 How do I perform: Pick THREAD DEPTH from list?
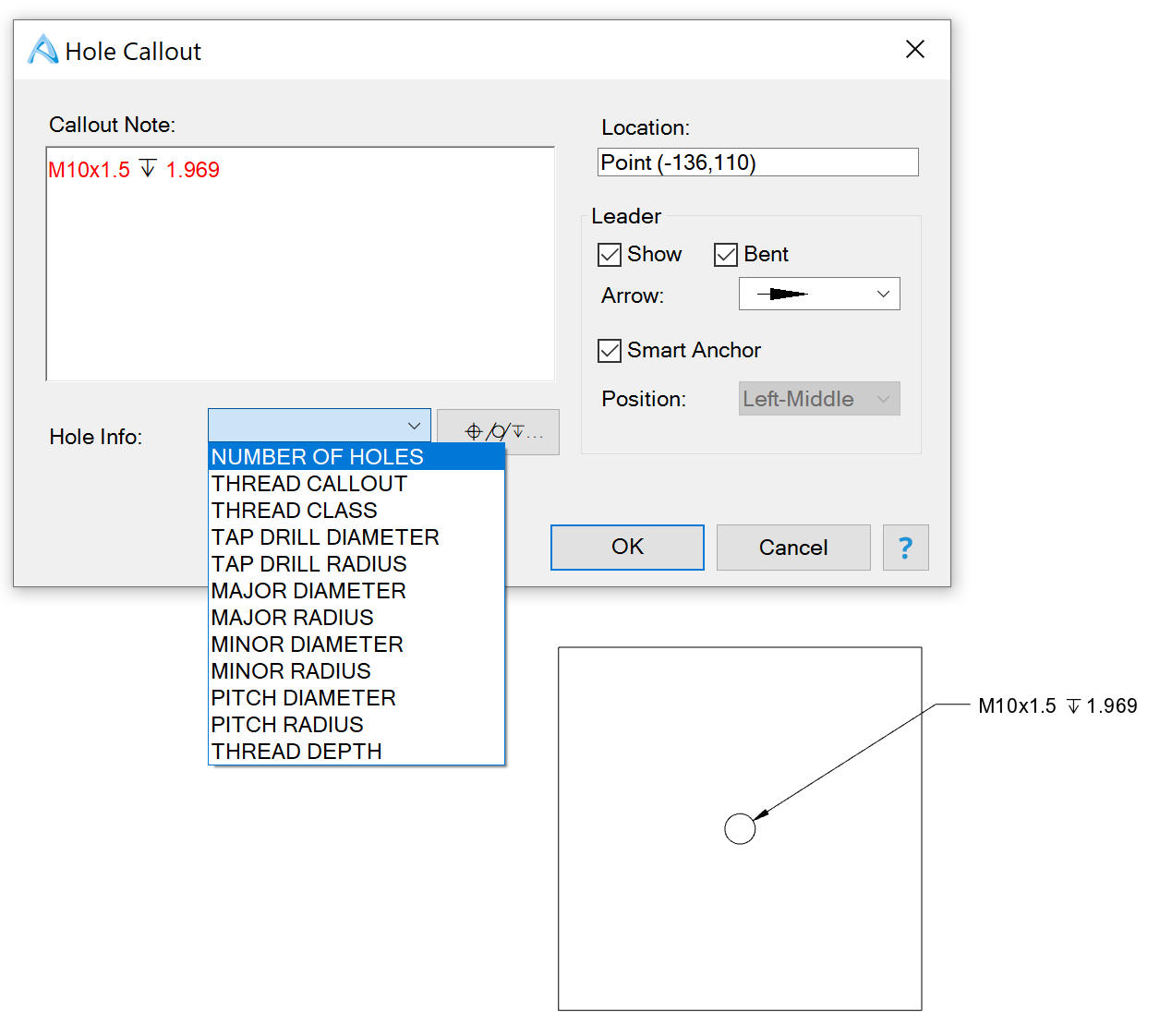(x=356, y=752)
